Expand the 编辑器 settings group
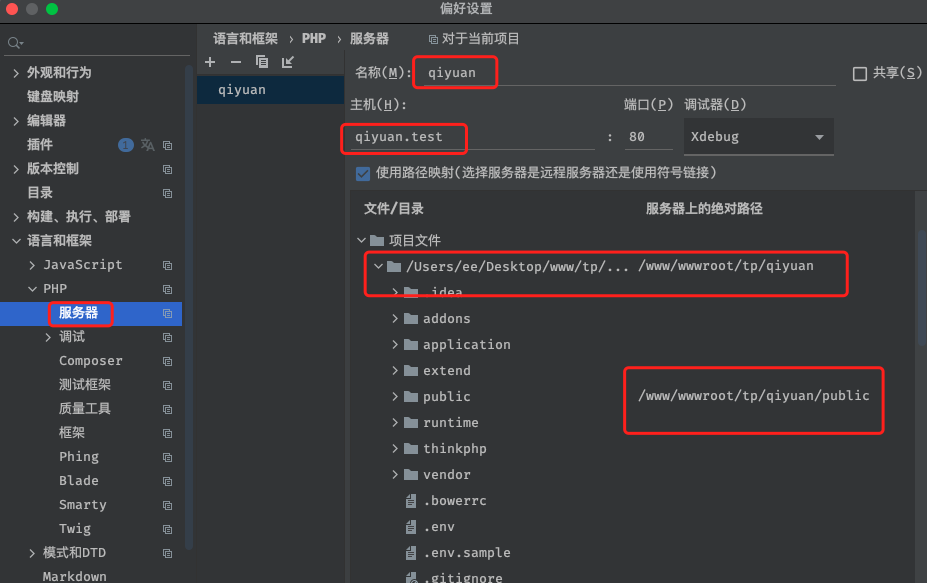This screenshot has height=583, width=927. click(x=16, y=121)
